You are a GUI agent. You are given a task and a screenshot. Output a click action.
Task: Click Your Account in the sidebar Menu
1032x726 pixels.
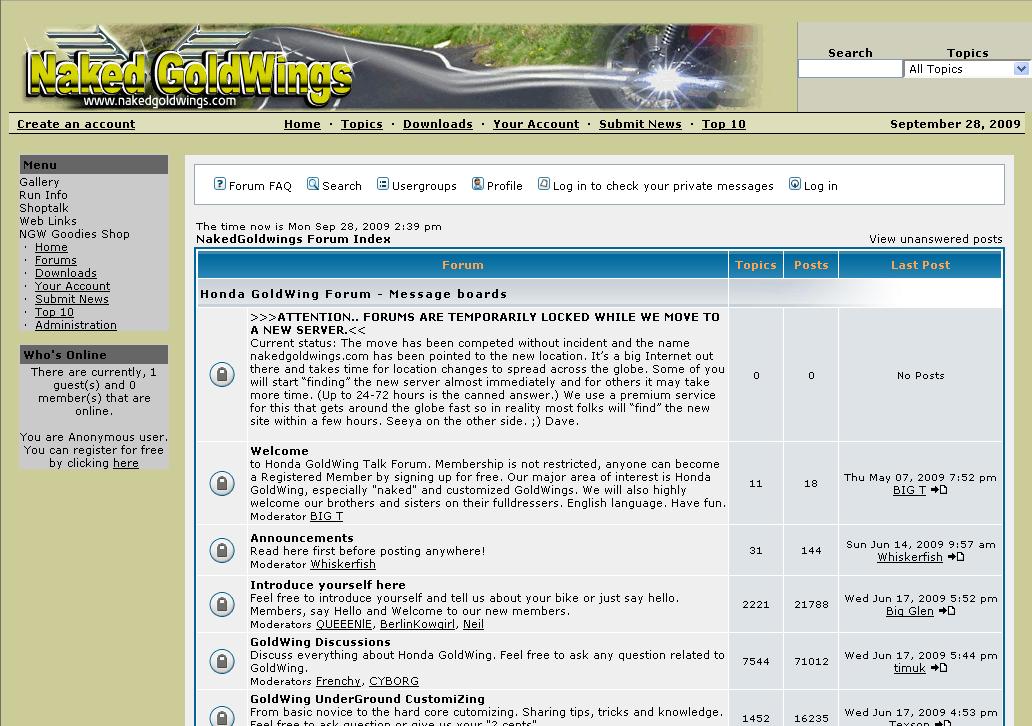point(72,286)
